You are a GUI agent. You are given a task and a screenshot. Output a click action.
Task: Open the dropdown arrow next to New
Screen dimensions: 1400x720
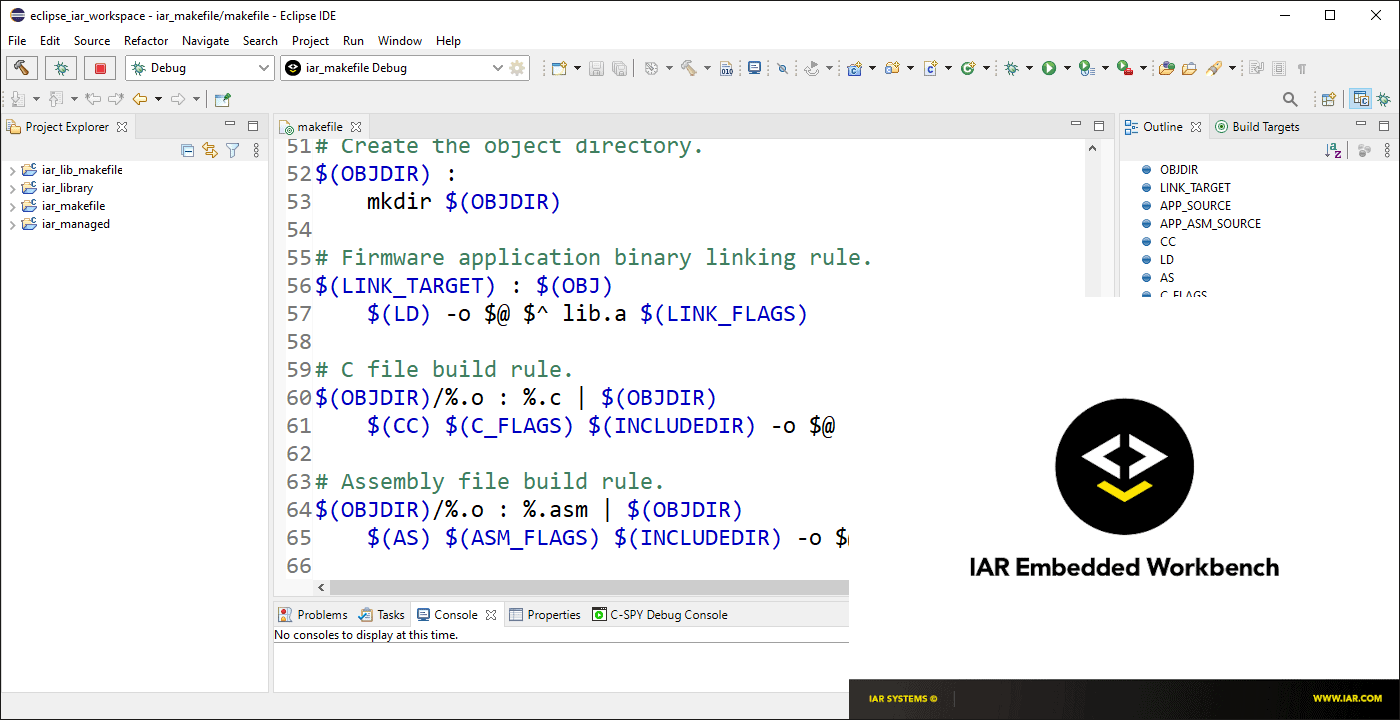point(576,68)
